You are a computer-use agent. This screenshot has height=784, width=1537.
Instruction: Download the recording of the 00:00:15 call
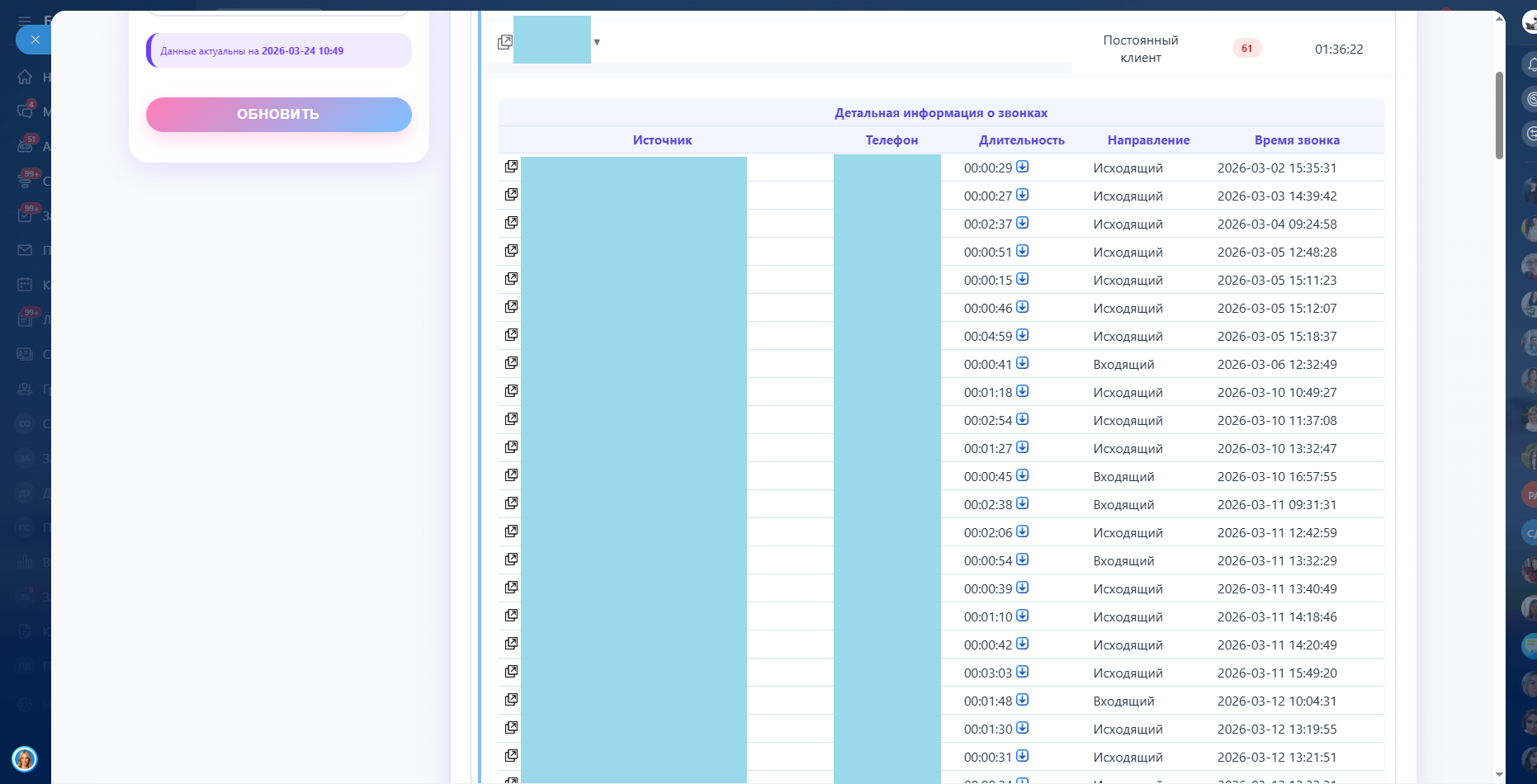[1023, 279]
